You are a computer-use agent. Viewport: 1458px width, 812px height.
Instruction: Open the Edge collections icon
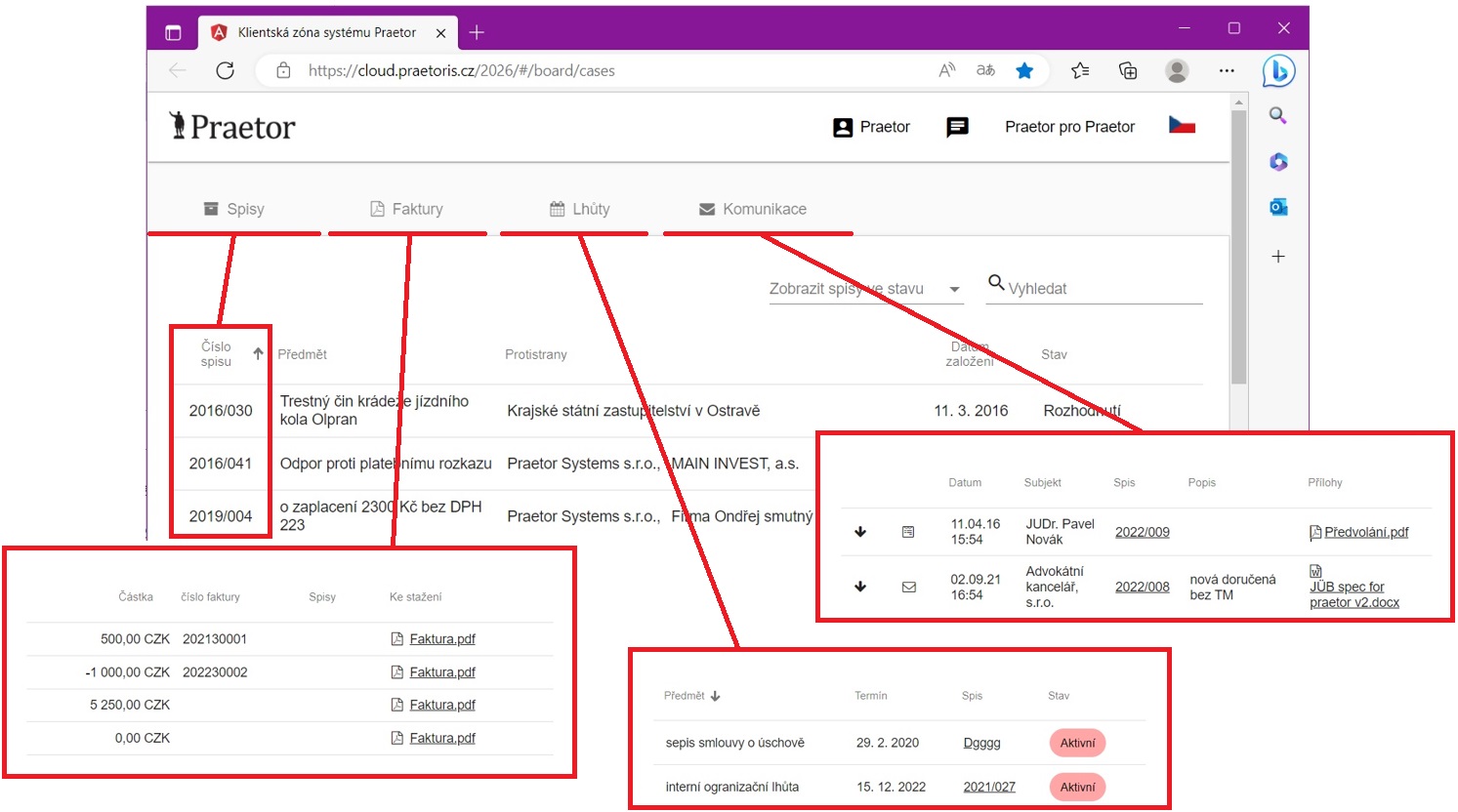pos(1128,70)
